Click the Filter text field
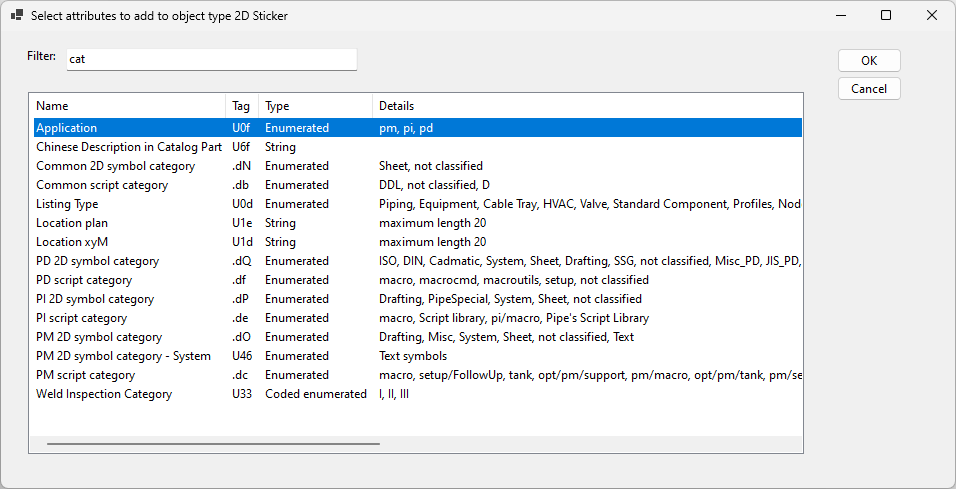Screen dimensions: 956x489 tap(211, 59)
